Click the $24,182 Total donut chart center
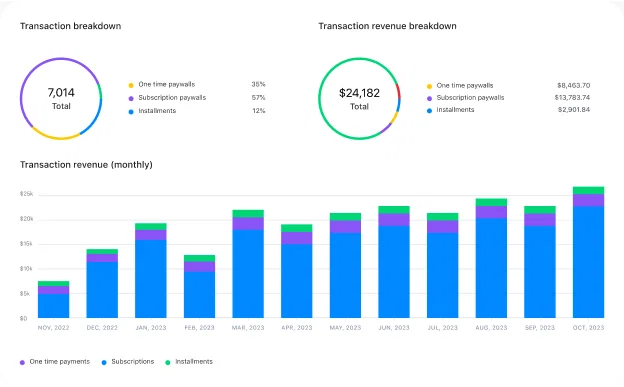624x387 pixels. click(359, 98)
